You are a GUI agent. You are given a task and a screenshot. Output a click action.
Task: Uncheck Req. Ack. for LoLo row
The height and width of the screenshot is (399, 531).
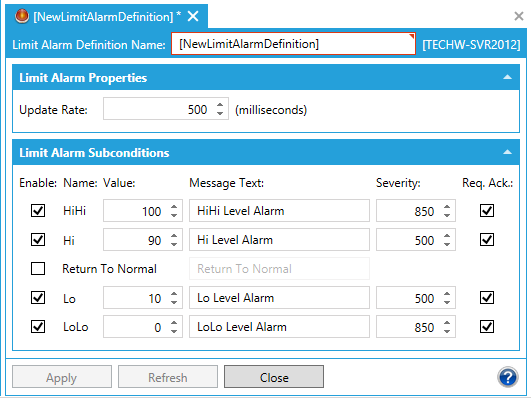click(487, 327)
